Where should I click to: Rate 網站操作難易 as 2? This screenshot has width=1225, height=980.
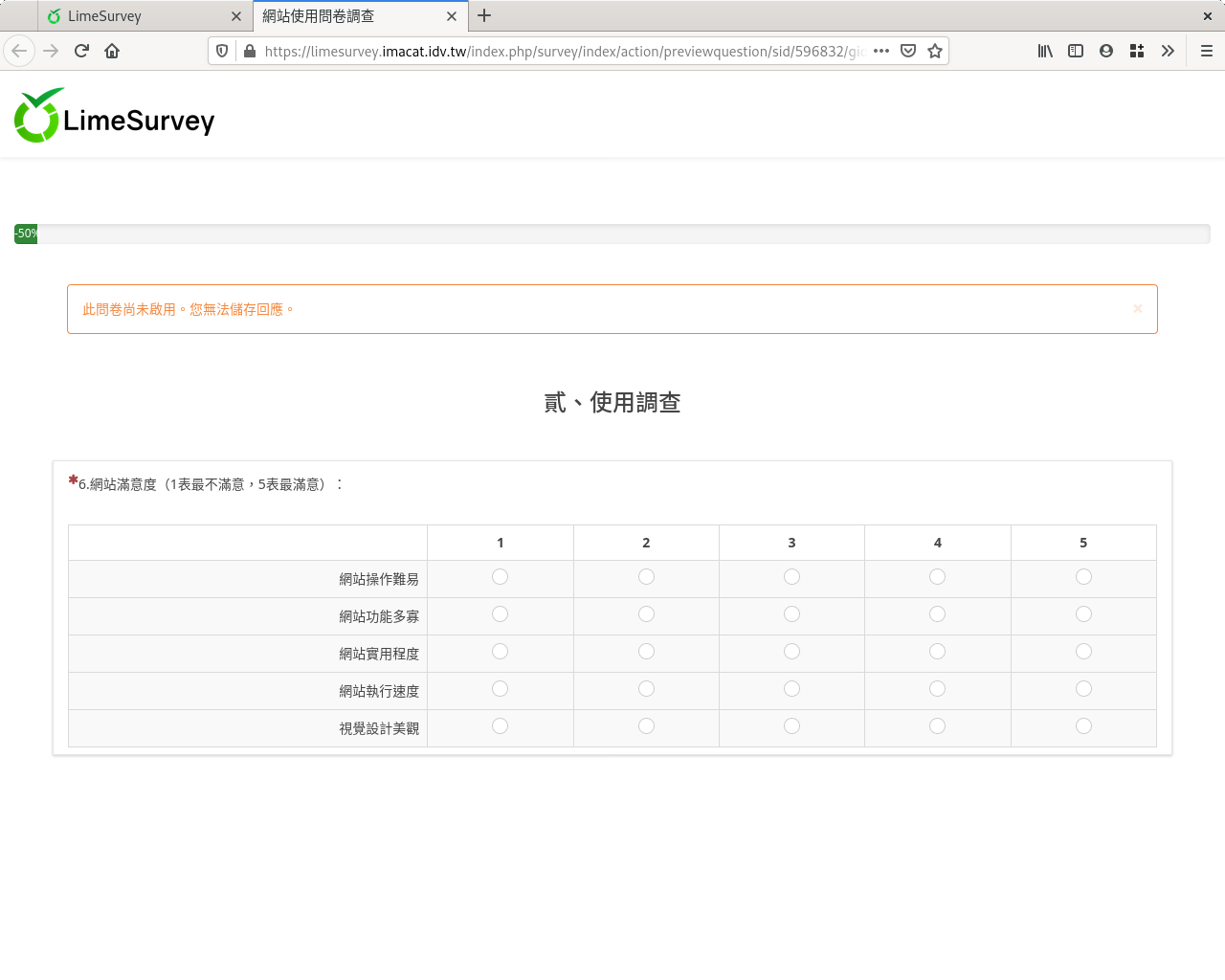coord(646,577)
